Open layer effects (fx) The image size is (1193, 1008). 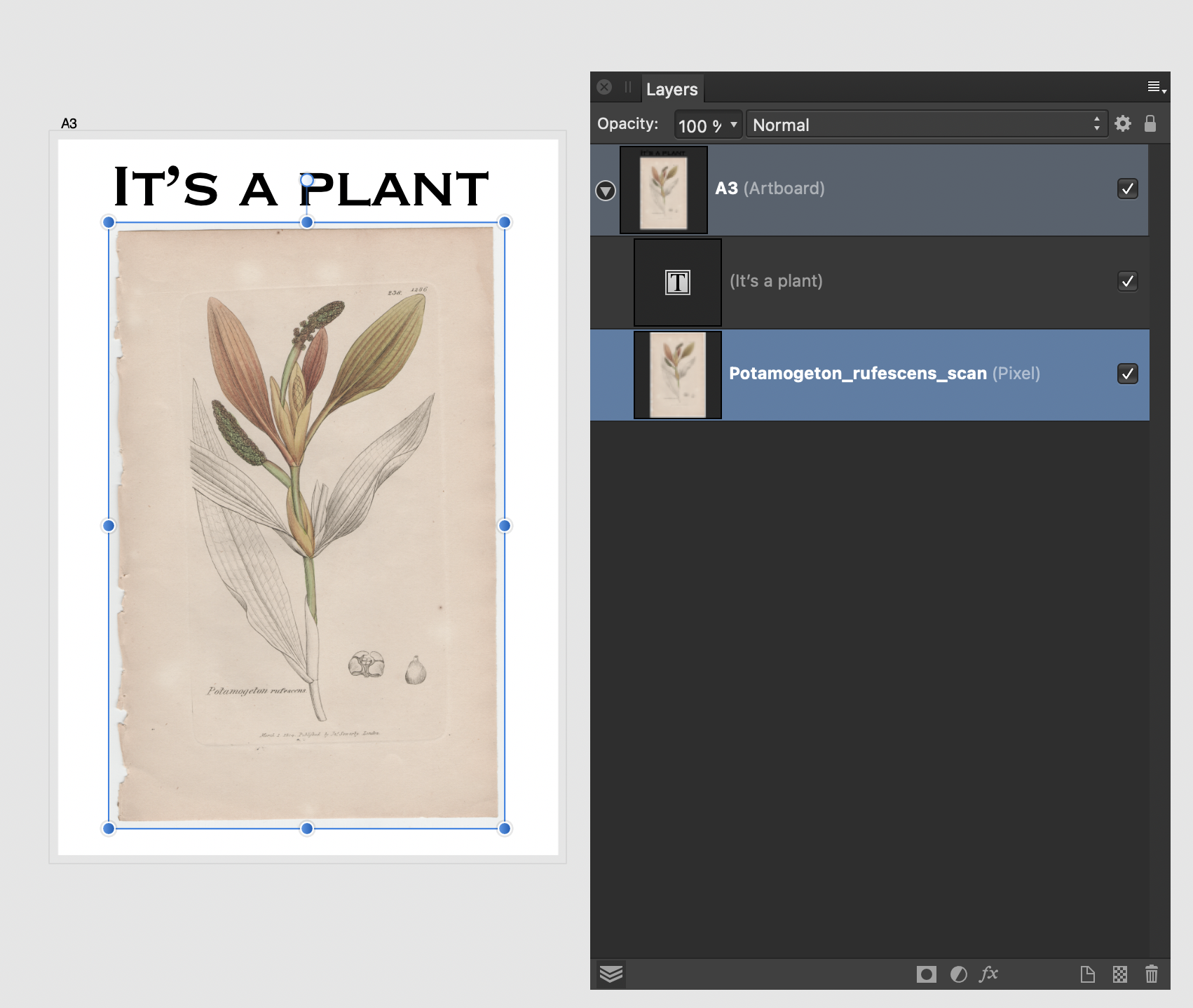(x=989, y=974)
